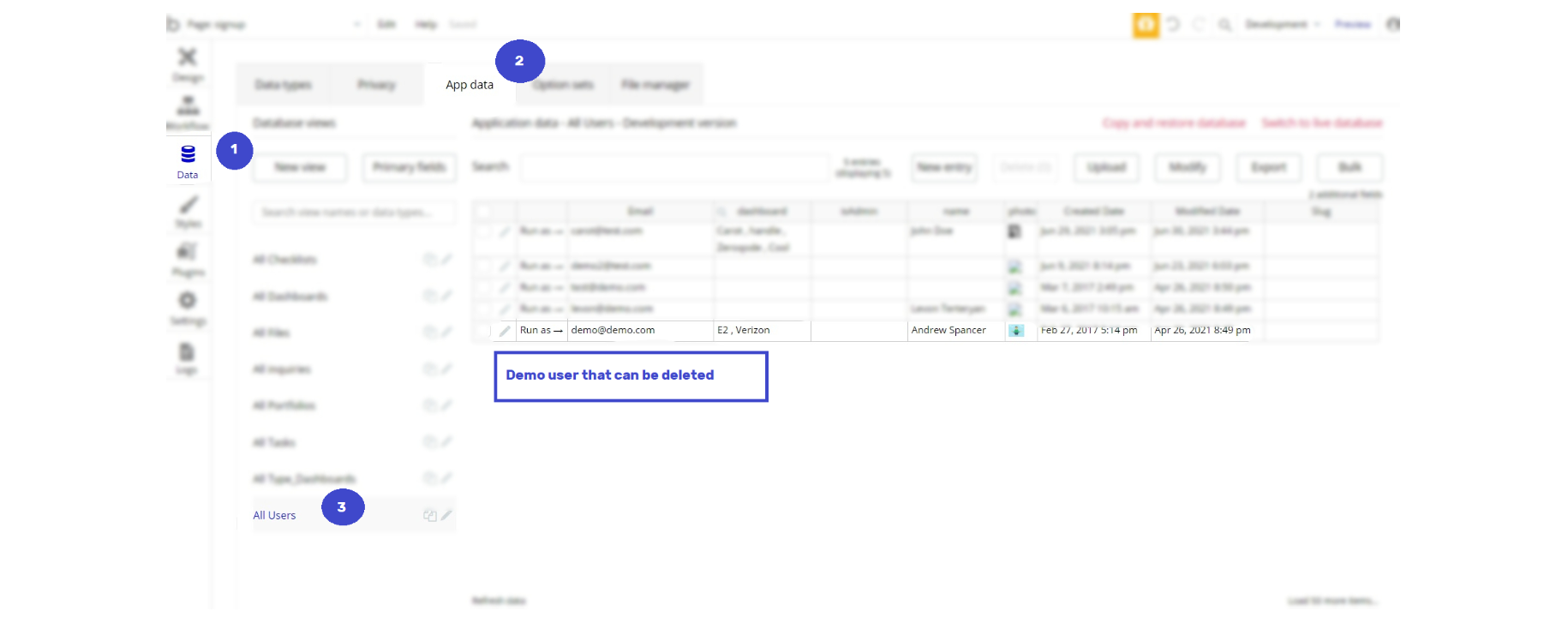Click the photo thumbnail of Andrew Spancer

tap(1016, 331)
